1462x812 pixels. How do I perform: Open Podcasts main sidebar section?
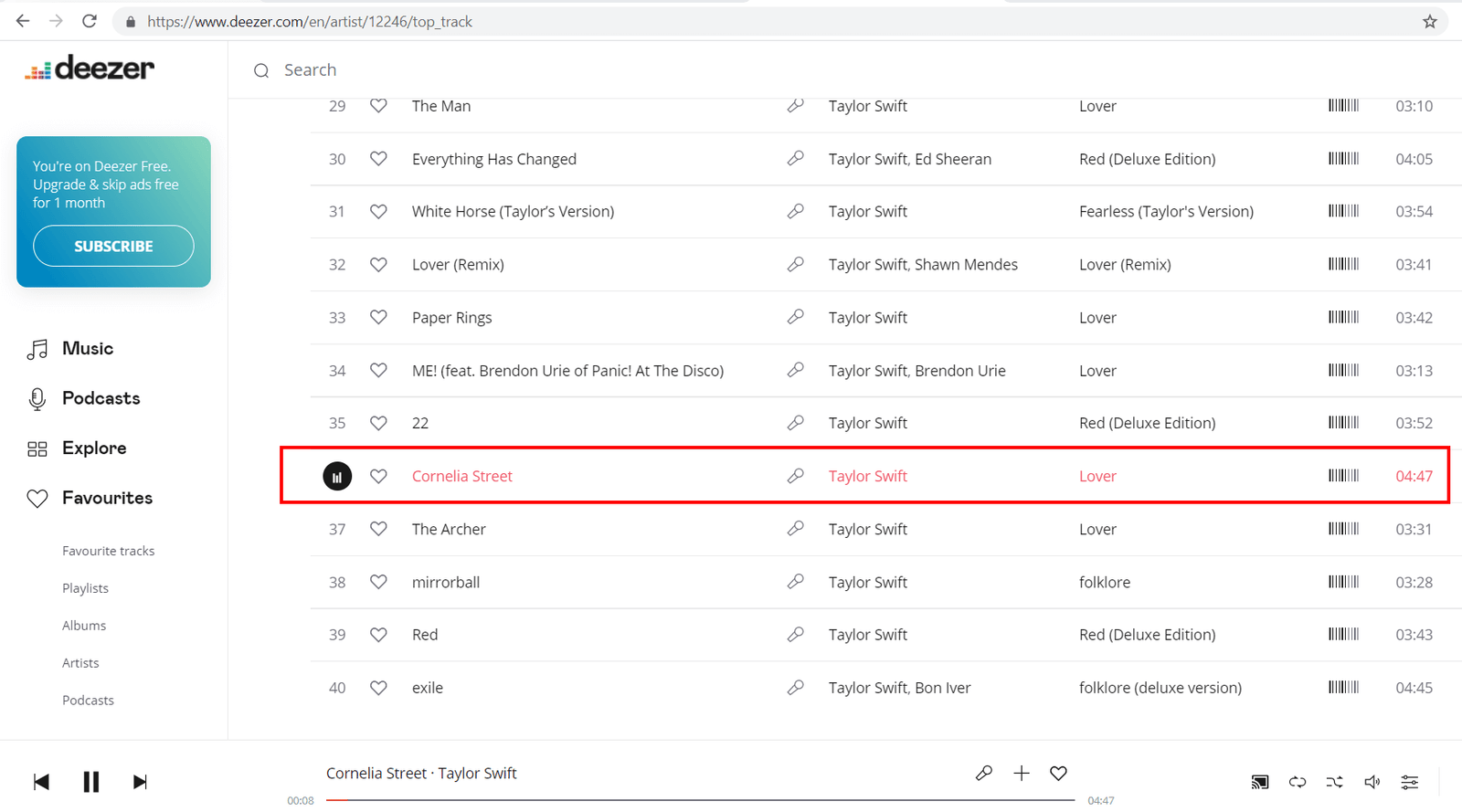pos(101,398)
